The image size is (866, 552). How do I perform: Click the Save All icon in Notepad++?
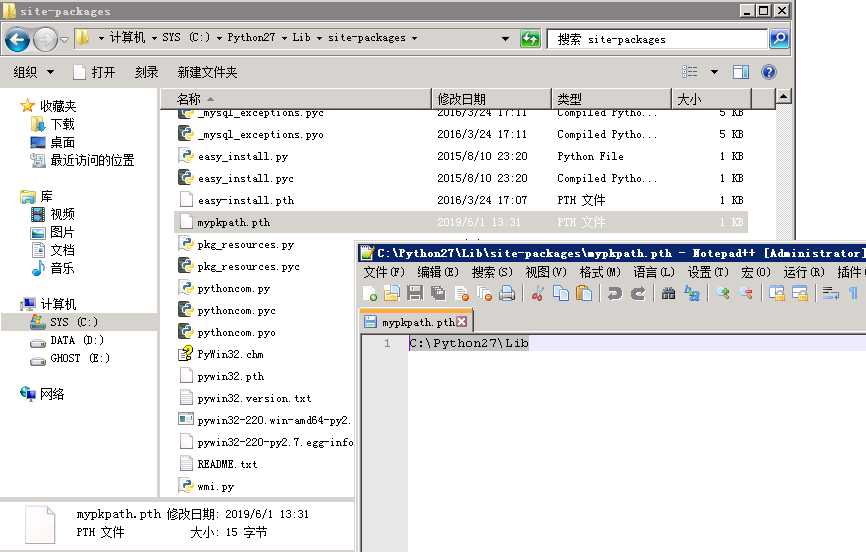[x=438, y=293]
